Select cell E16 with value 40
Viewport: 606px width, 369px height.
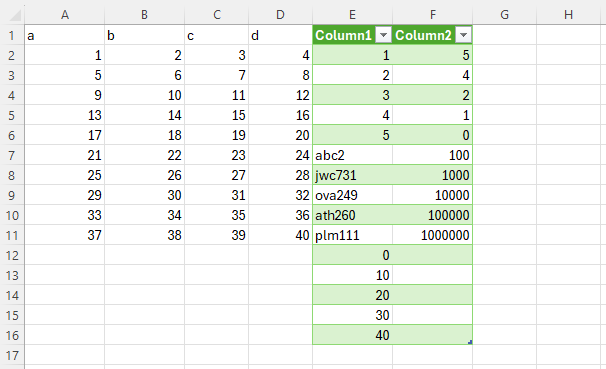coord(352,335)
